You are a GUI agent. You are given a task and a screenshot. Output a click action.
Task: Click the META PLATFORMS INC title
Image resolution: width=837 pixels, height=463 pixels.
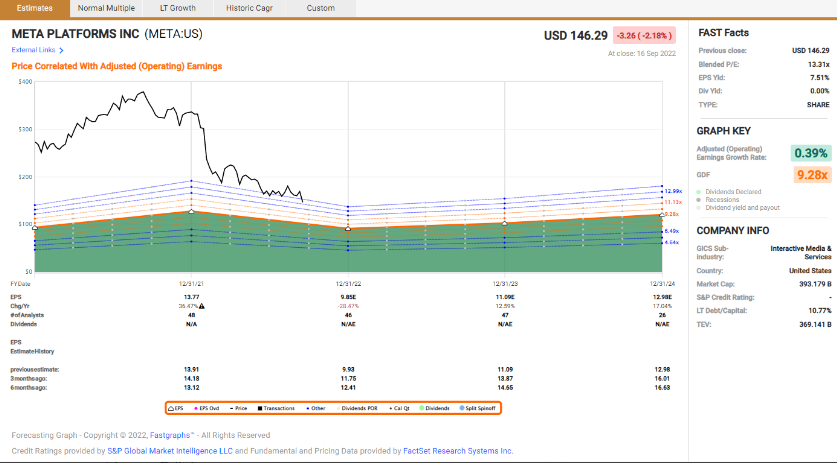point(75,34)
